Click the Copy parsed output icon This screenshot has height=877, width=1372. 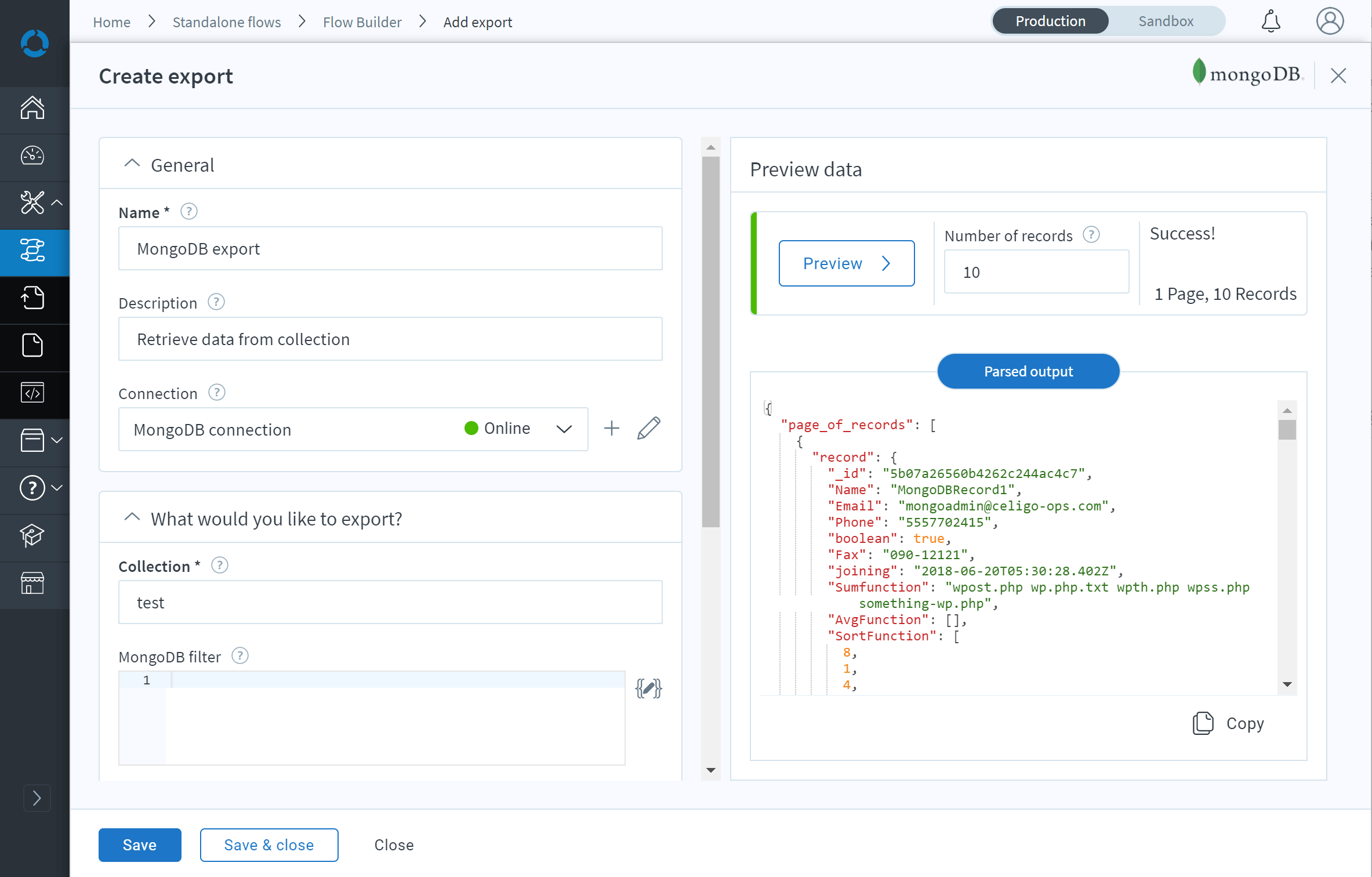[x=1203, y=723]
